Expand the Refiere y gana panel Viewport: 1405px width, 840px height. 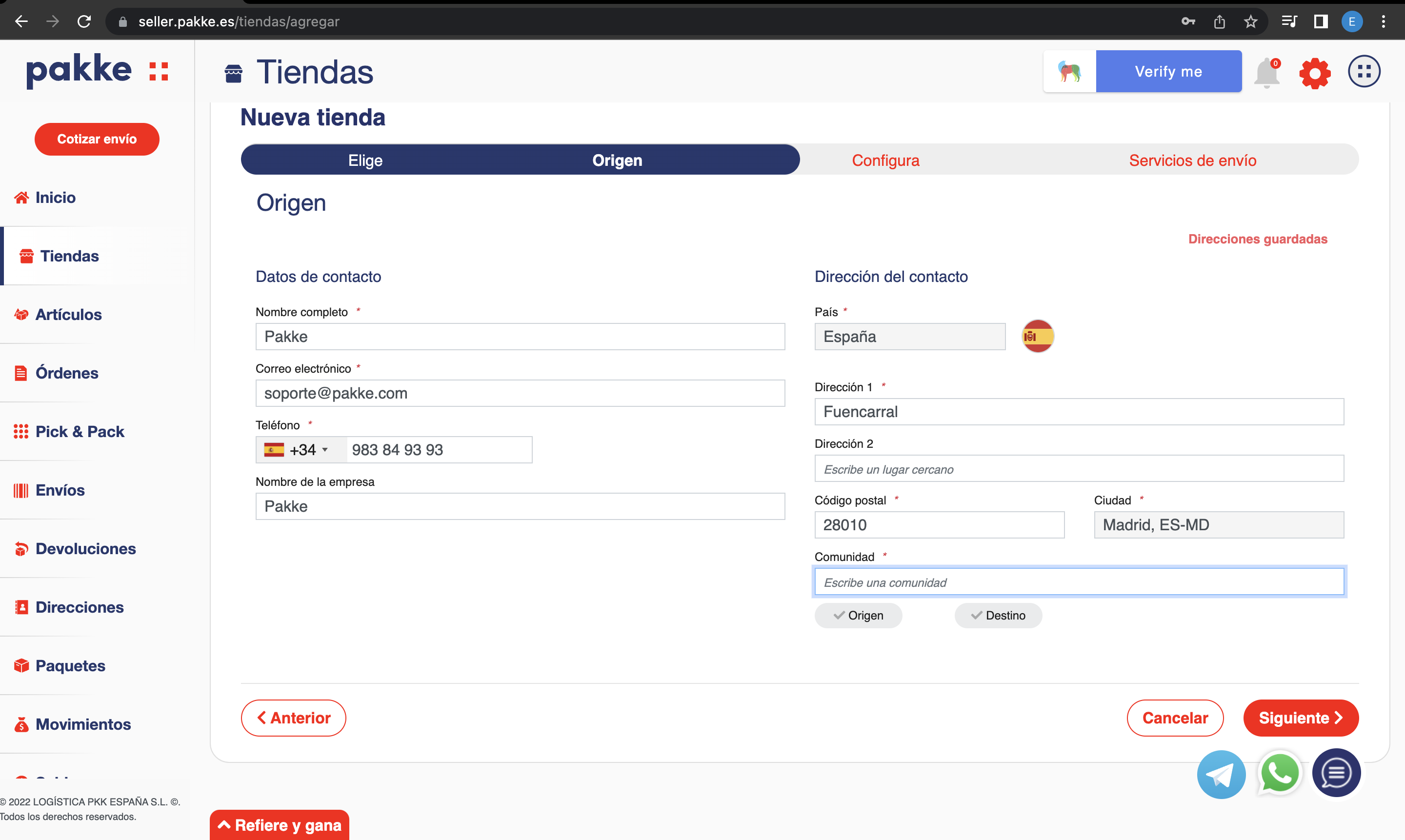click(280, 825)
